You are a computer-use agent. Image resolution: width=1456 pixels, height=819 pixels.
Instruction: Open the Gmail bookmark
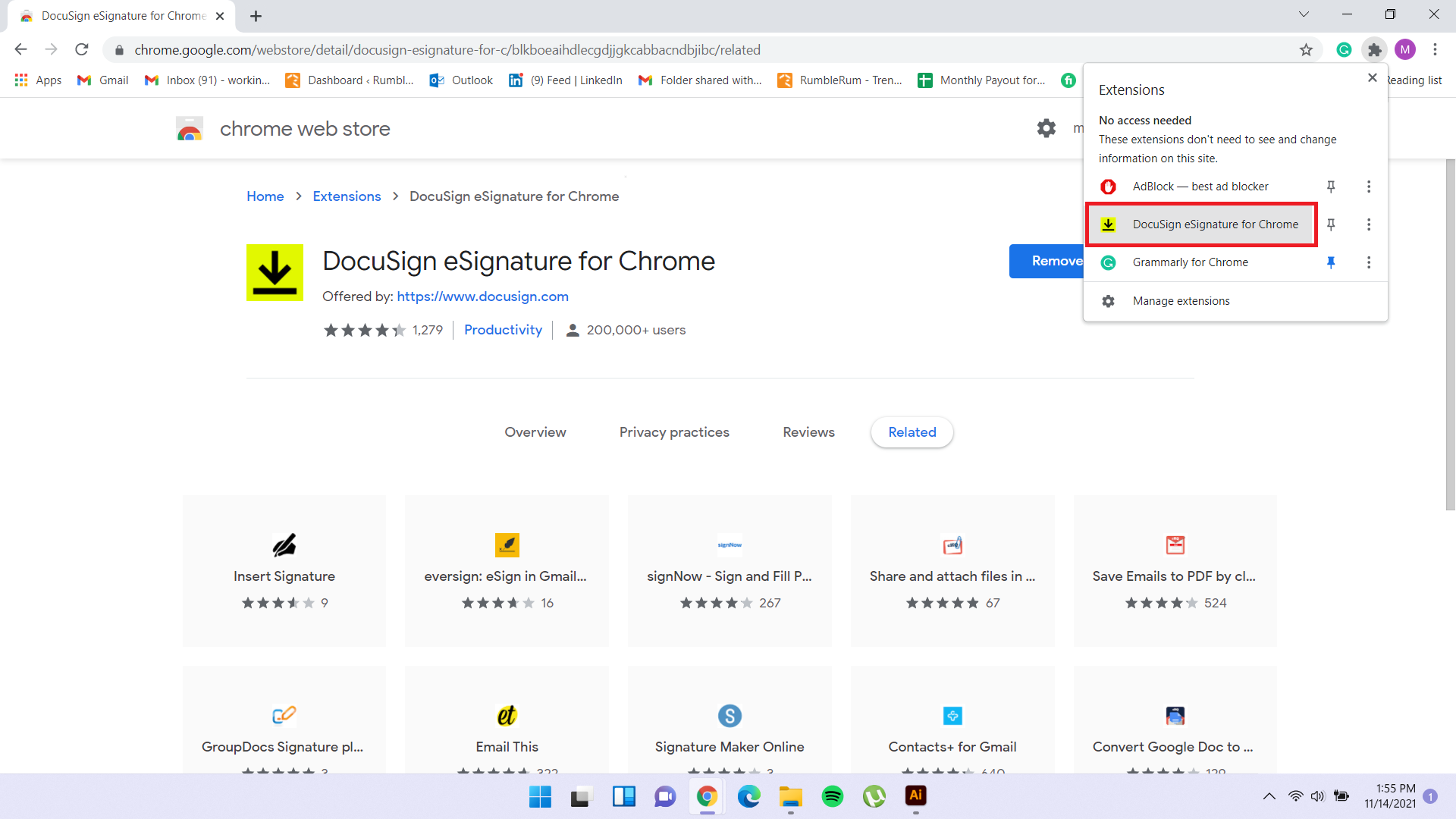tap(103, 80)
